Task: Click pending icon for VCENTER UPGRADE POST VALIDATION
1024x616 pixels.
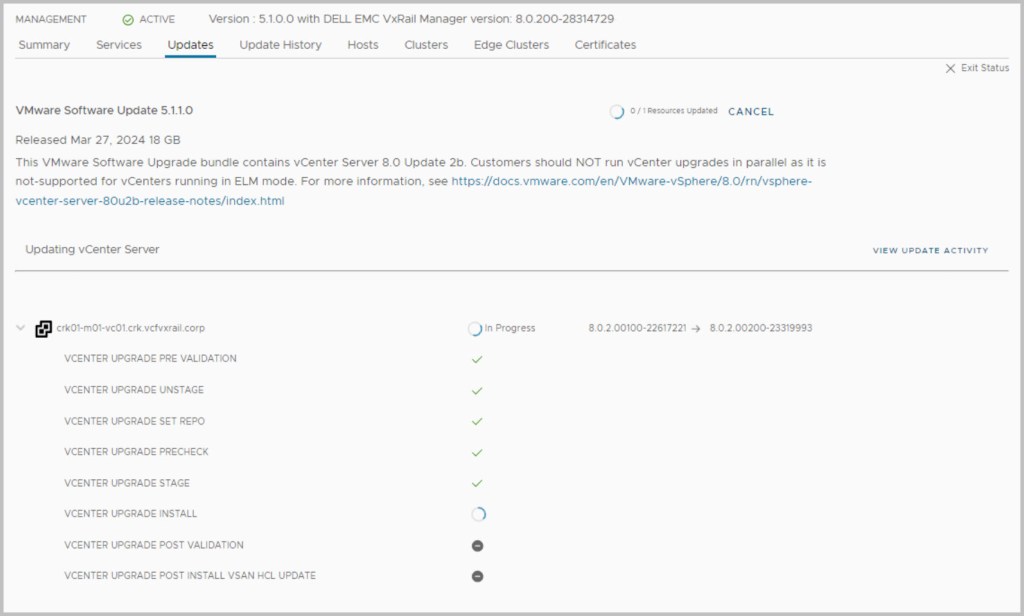Action: 478,546
